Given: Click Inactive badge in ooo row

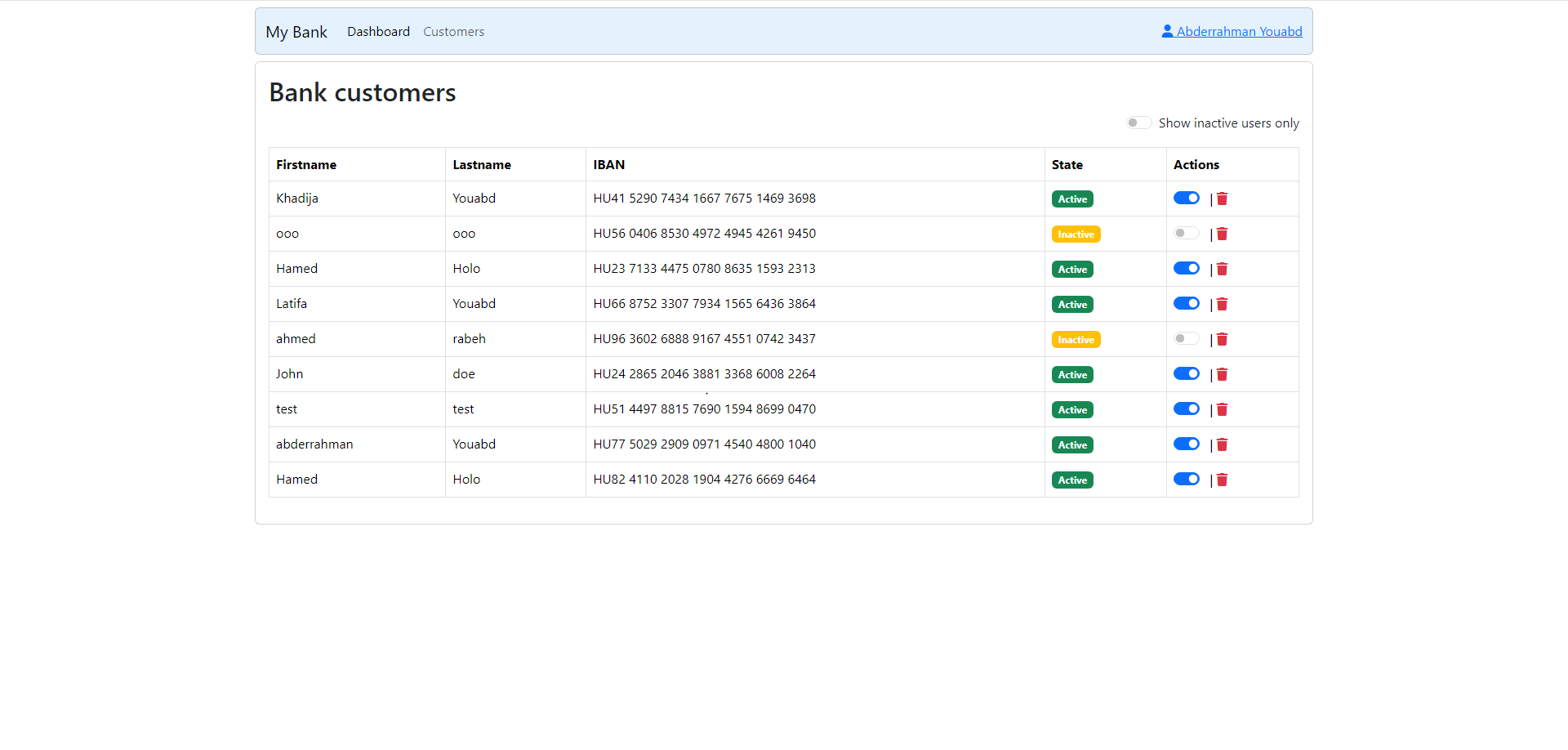Looking at the screenshot, I should [1076, 234].
